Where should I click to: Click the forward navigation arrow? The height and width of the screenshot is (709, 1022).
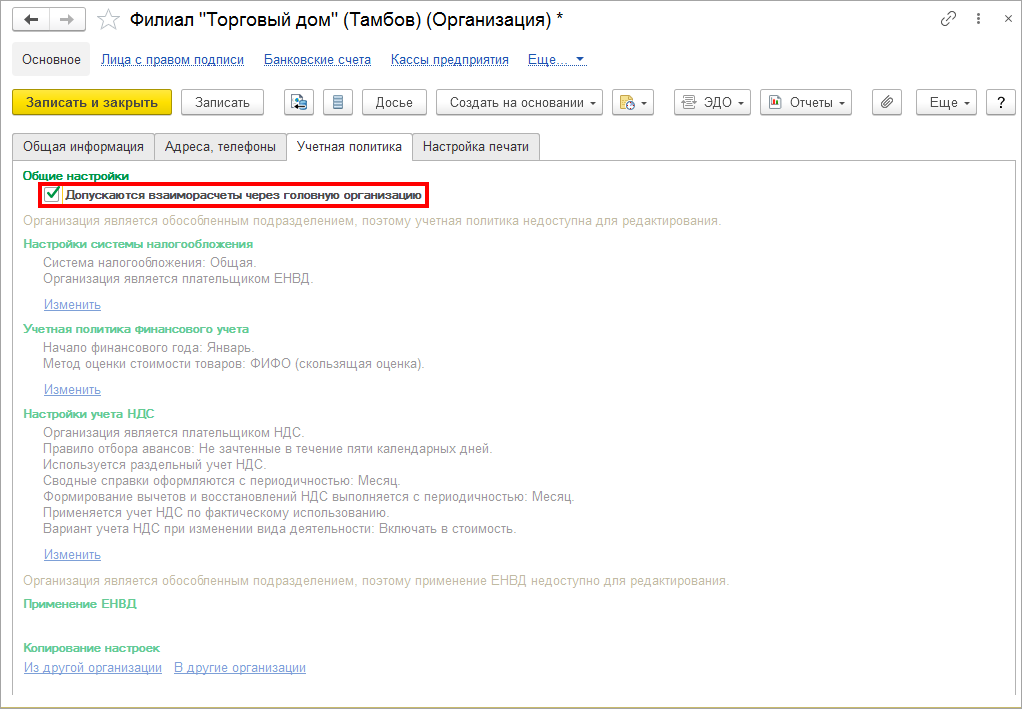point(67,20)
